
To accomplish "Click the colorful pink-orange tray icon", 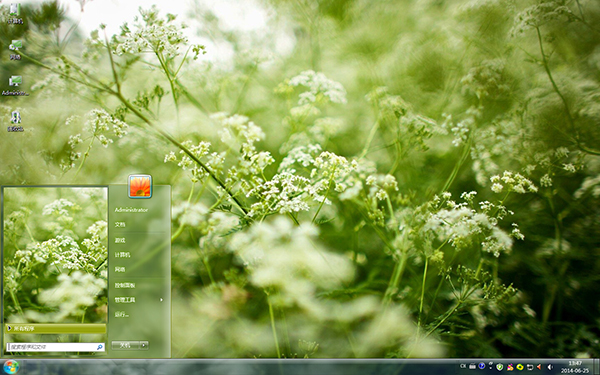I will click(510, 367).
